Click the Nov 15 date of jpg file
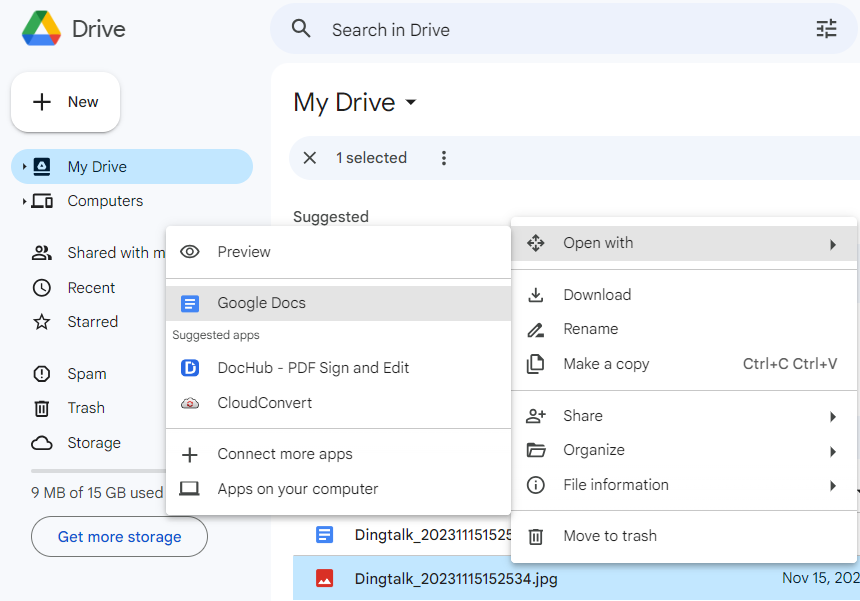 click(x=821, y=578)
